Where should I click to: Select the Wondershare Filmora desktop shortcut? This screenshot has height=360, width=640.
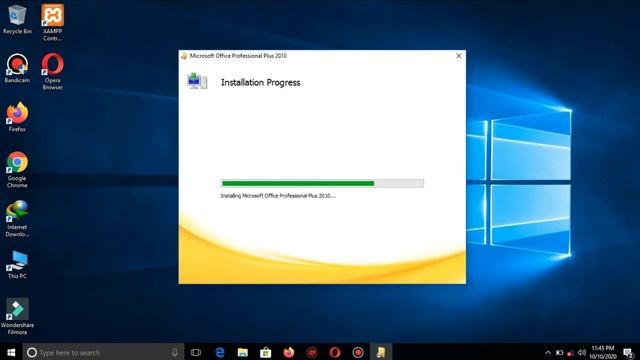[17, 316]
